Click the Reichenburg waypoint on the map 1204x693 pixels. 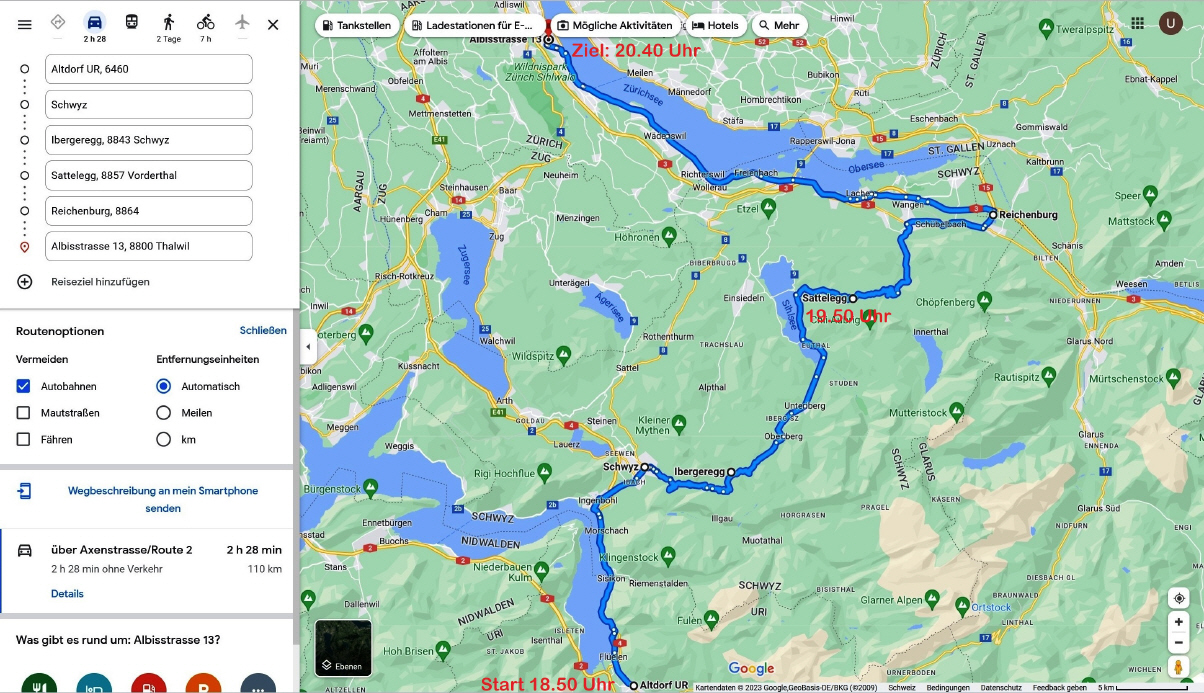pyautogui.click(x=992, y=214)
